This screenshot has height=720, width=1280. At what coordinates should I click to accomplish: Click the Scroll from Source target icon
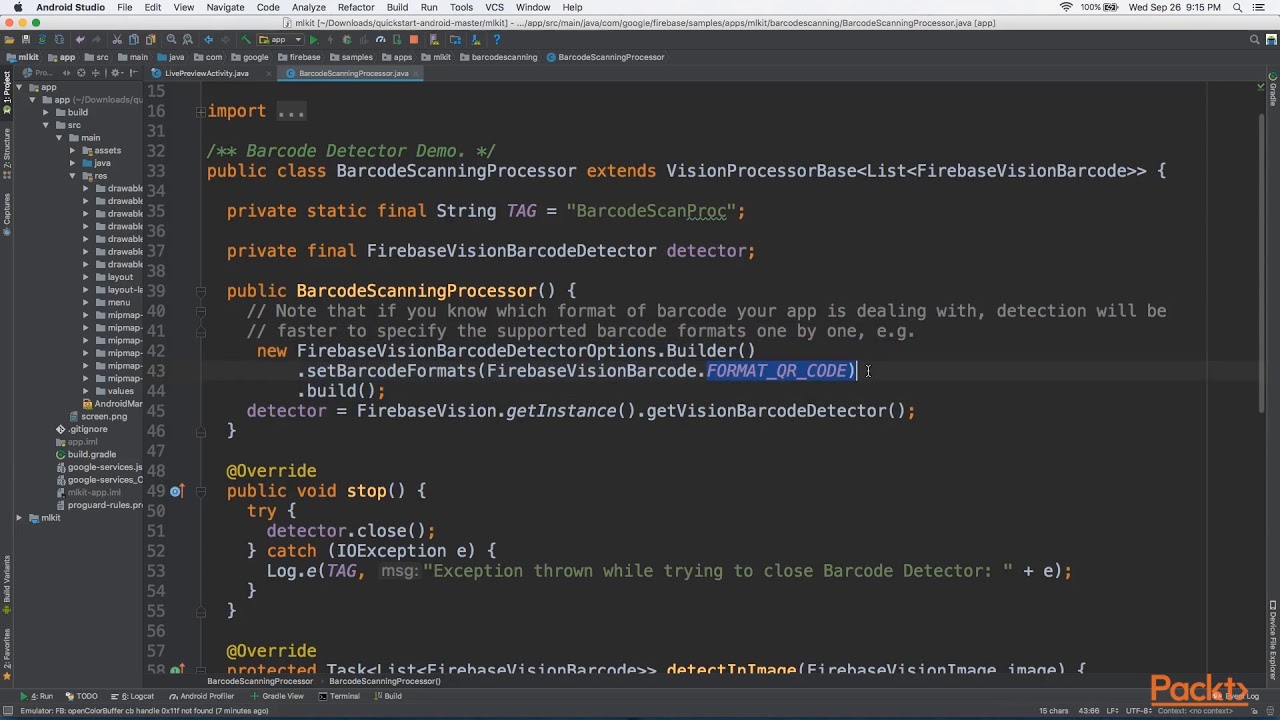[81, 73]
